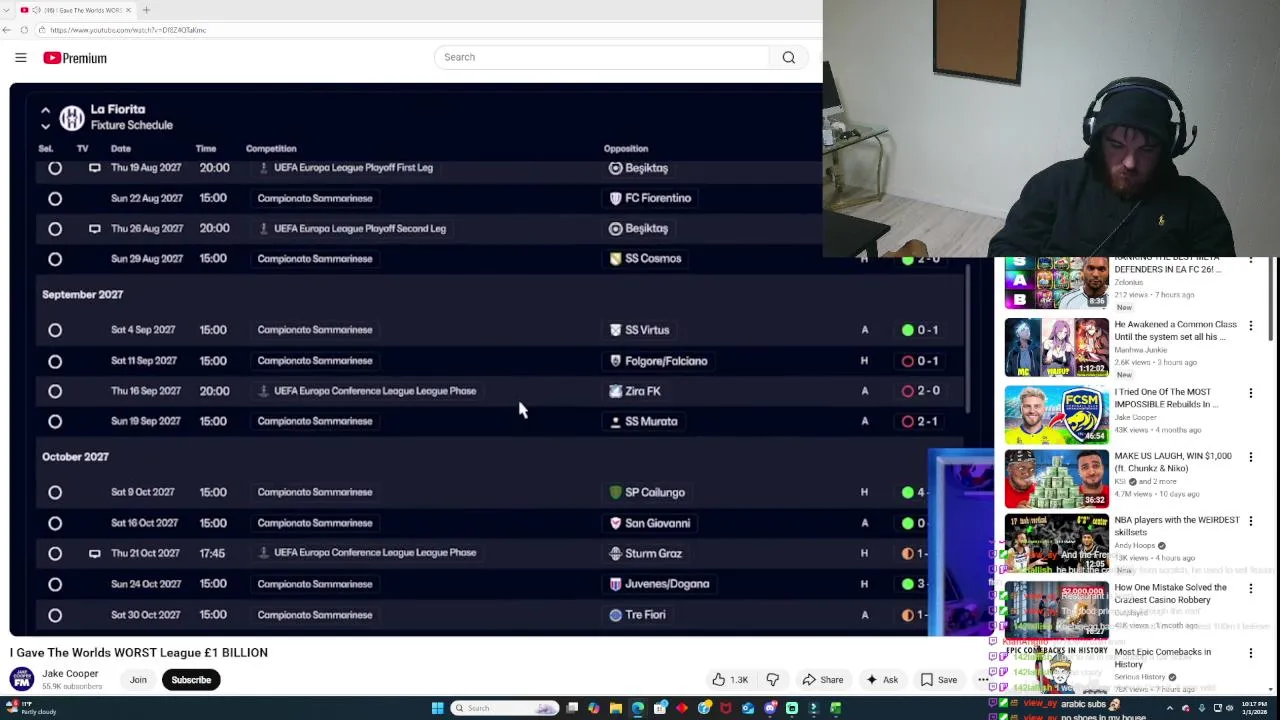Open 'NBA players with the WEIRDEST skillsets' link
The image size is (1280, 720).
click(1176, 526)
